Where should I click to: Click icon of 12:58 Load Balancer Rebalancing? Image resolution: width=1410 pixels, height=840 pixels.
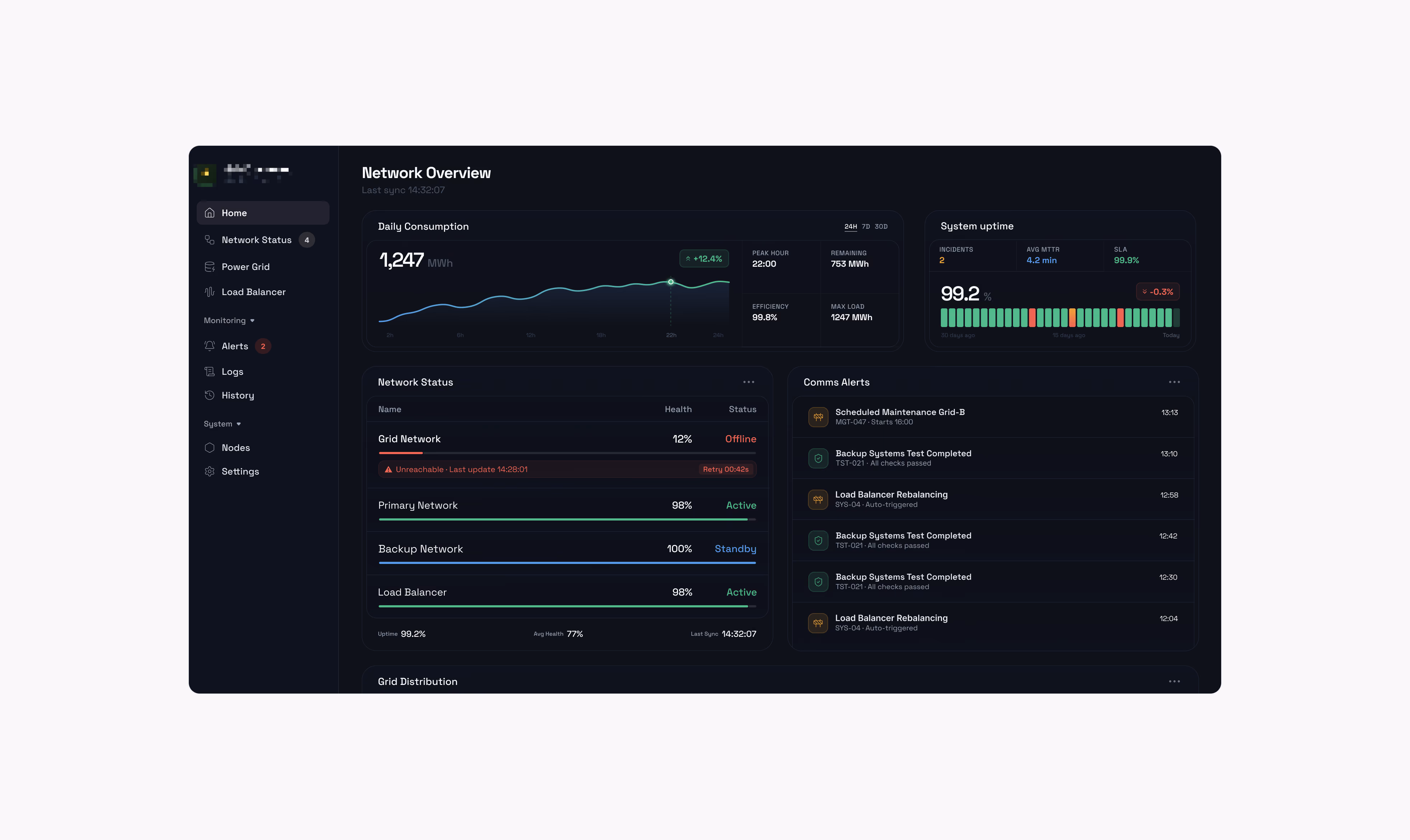818,500
